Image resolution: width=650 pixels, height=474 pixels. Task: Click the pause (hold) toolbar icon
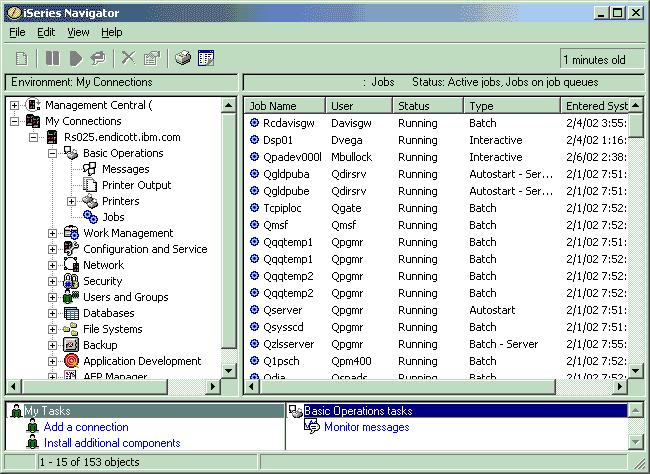pos(52,58)
